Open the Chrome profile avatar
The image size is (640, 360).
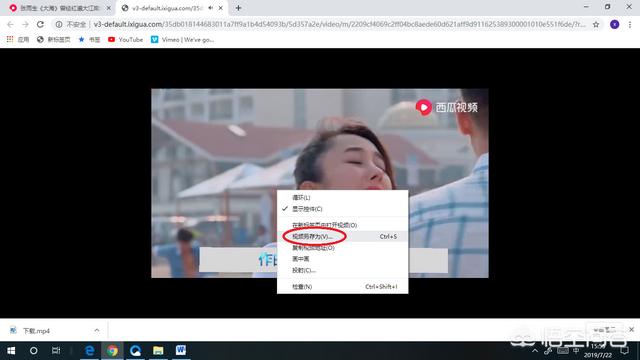614,24
